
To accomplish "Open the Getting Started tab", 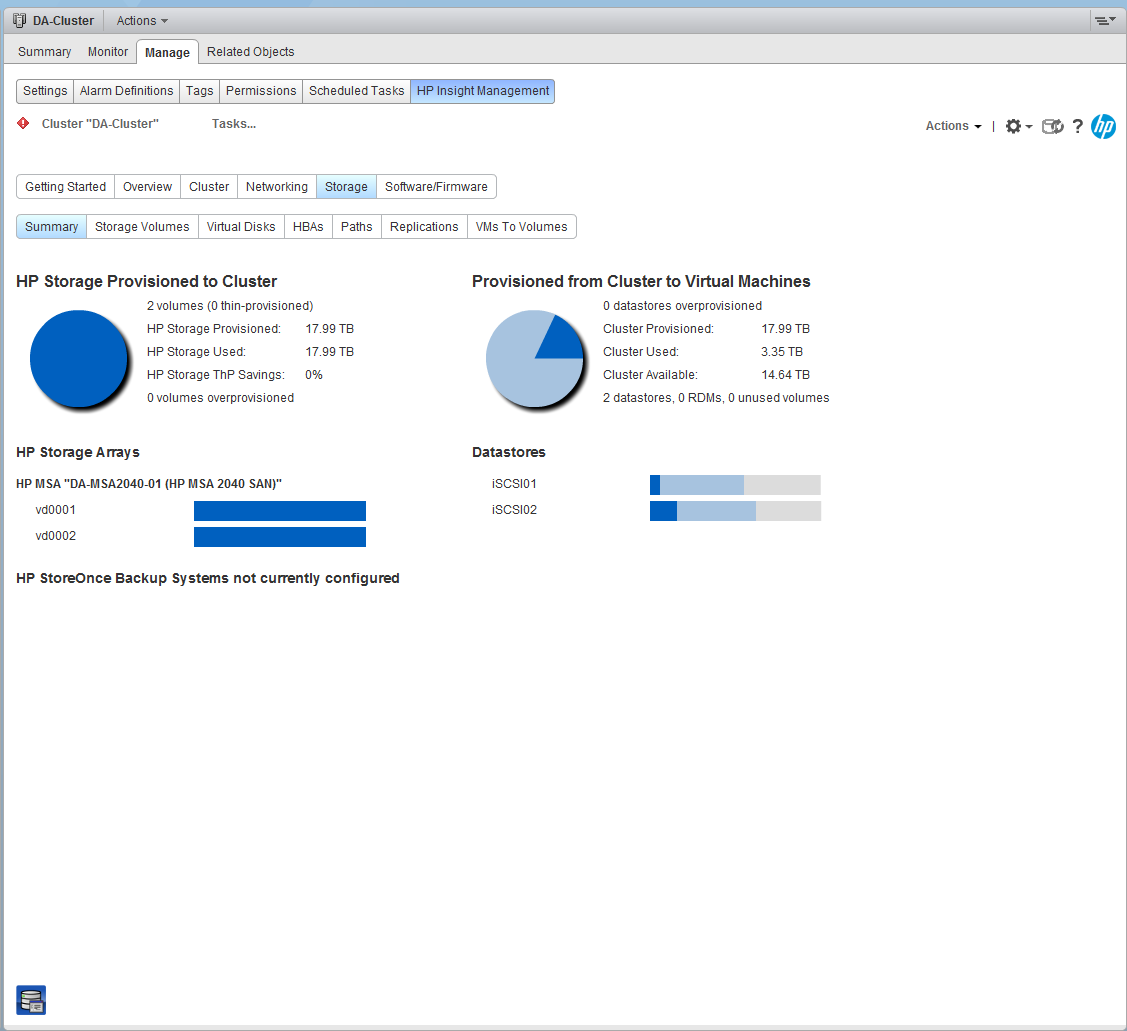I will (65, 186).
